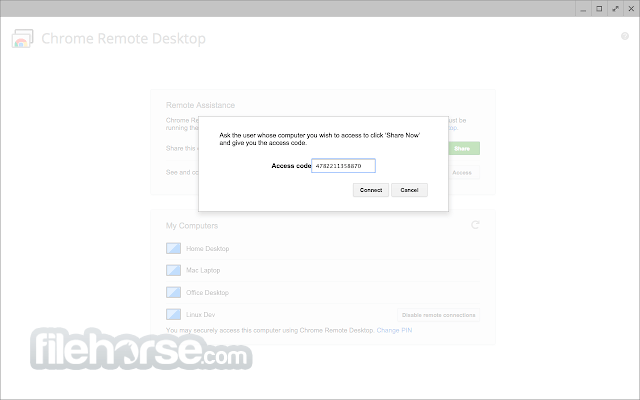Click the Connect button in the dialog
640x400 pixels.
point(371,190)
